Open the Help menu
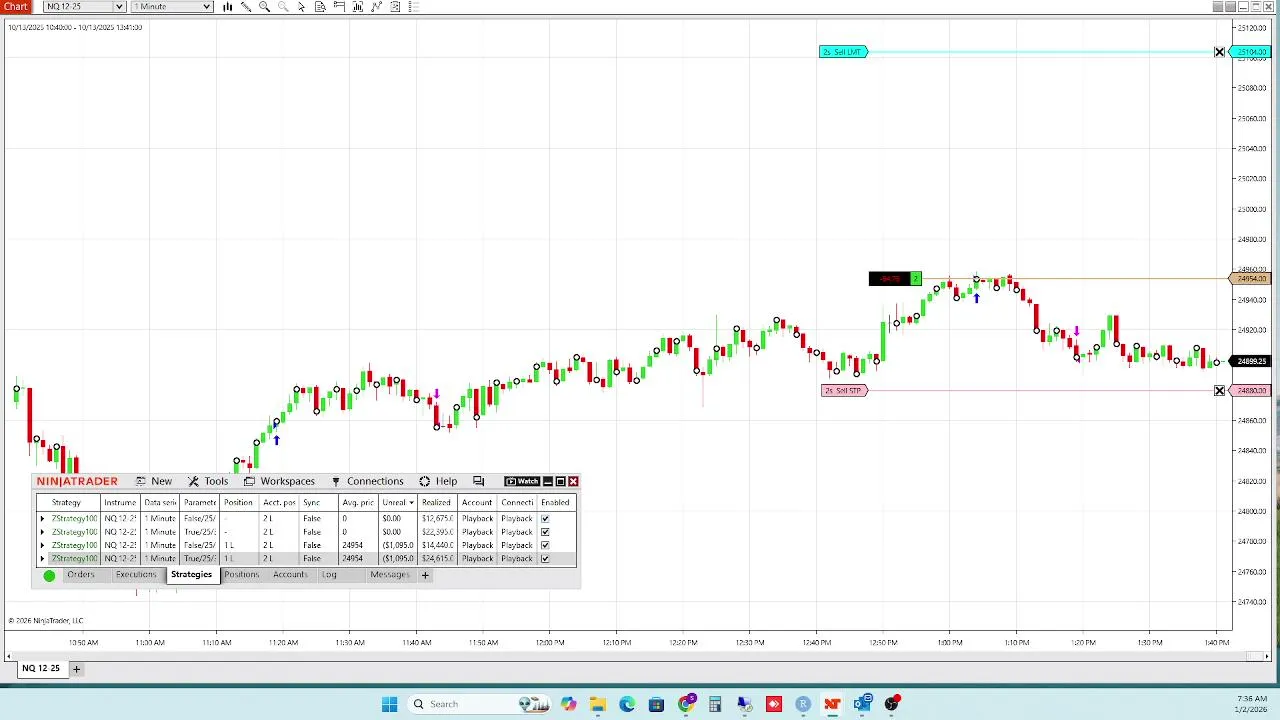This screenshot has width=1280, height=720. tap(438, 482)
